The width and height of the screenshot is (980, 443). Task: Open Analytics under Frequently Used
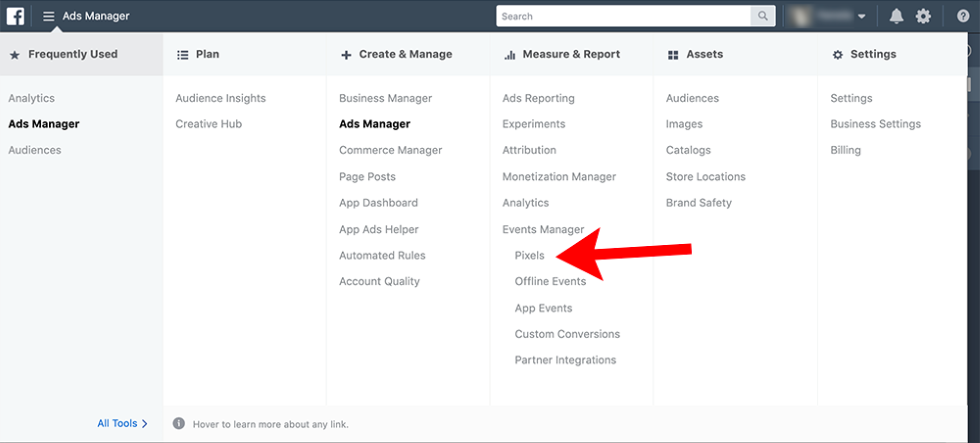(x=31, y=98)
